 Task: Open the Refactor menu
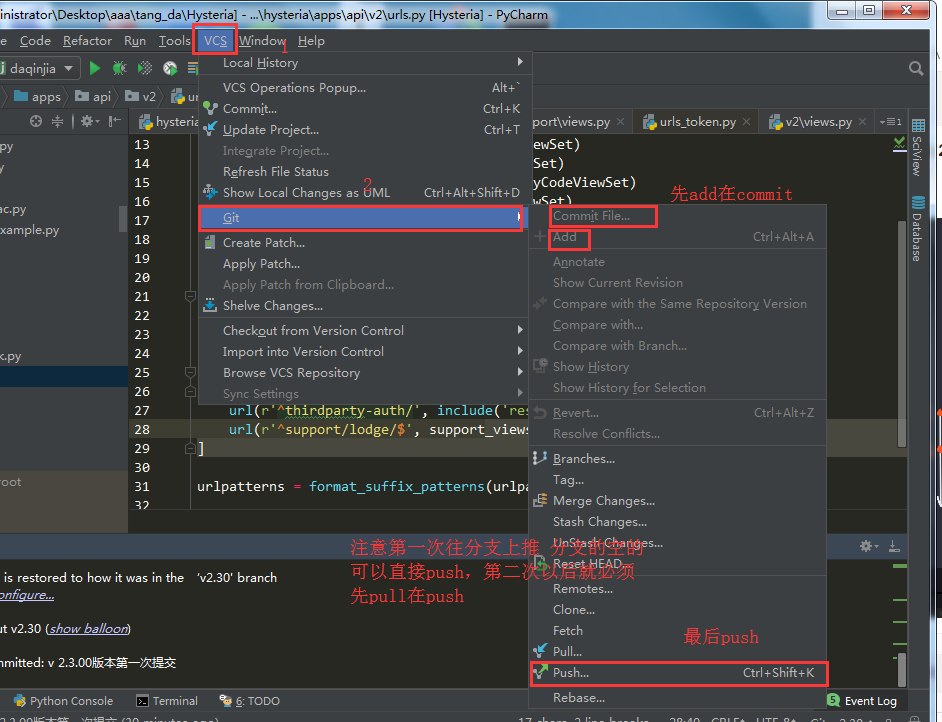pos(87,40)
